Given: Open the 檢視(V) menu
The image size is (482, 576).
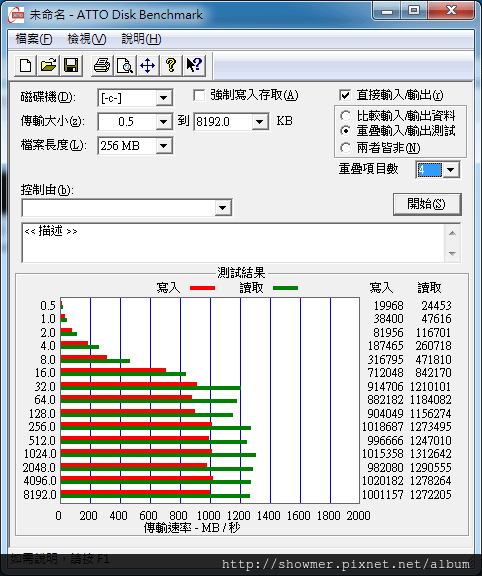Looking at the screenshot, I should point(87,39).
